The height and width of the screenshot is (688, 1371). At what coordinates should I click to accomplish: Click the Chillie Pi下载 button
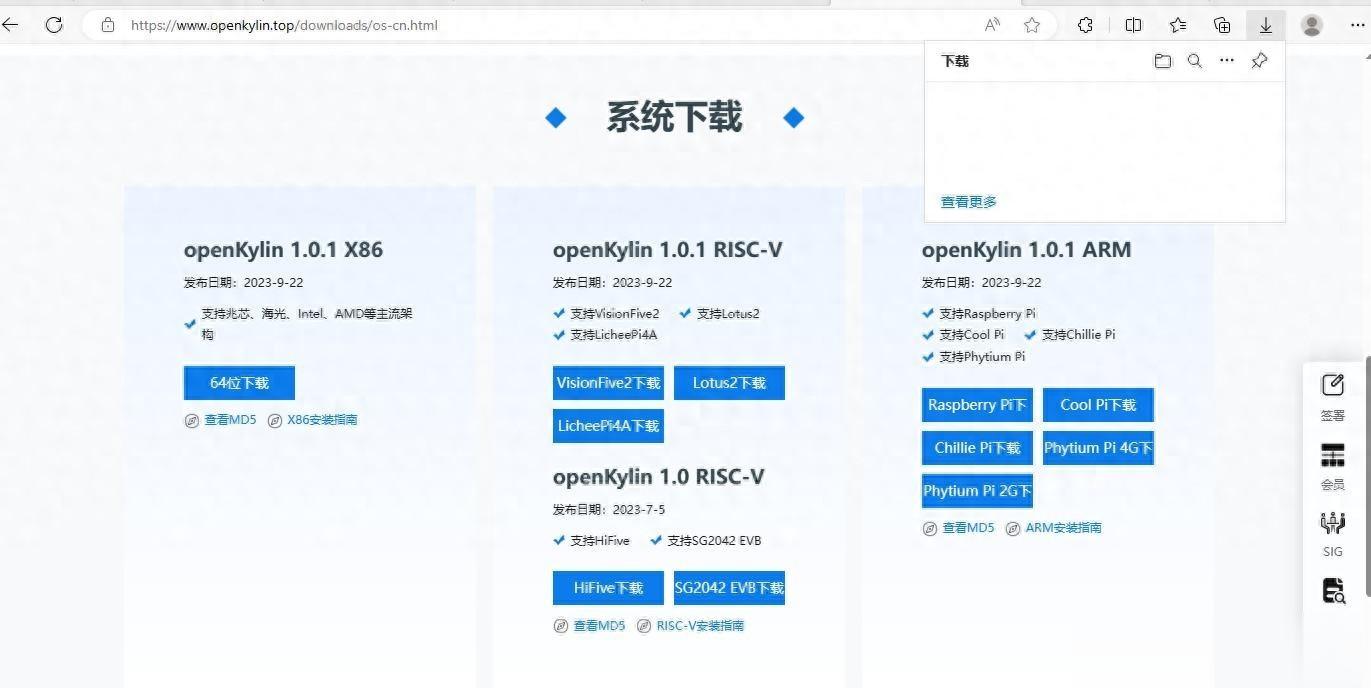click(977, 448)
